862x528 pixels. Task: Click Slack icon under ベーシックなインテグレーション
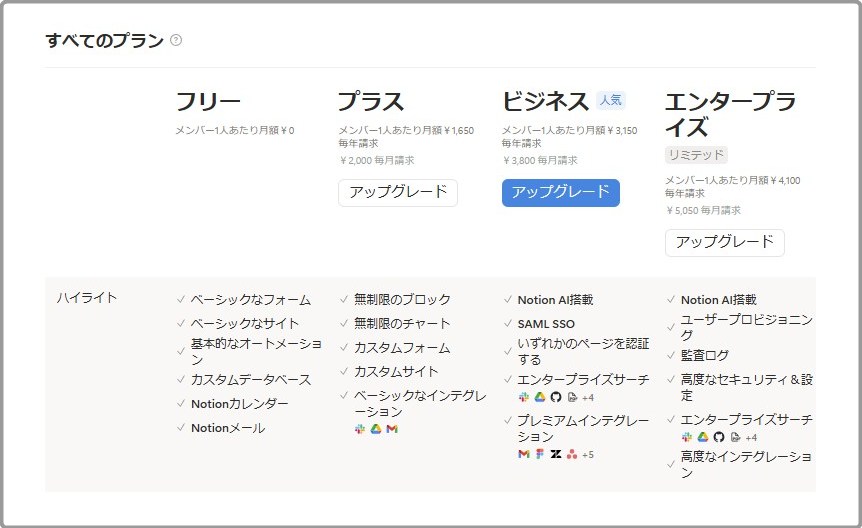click(360, 429)
